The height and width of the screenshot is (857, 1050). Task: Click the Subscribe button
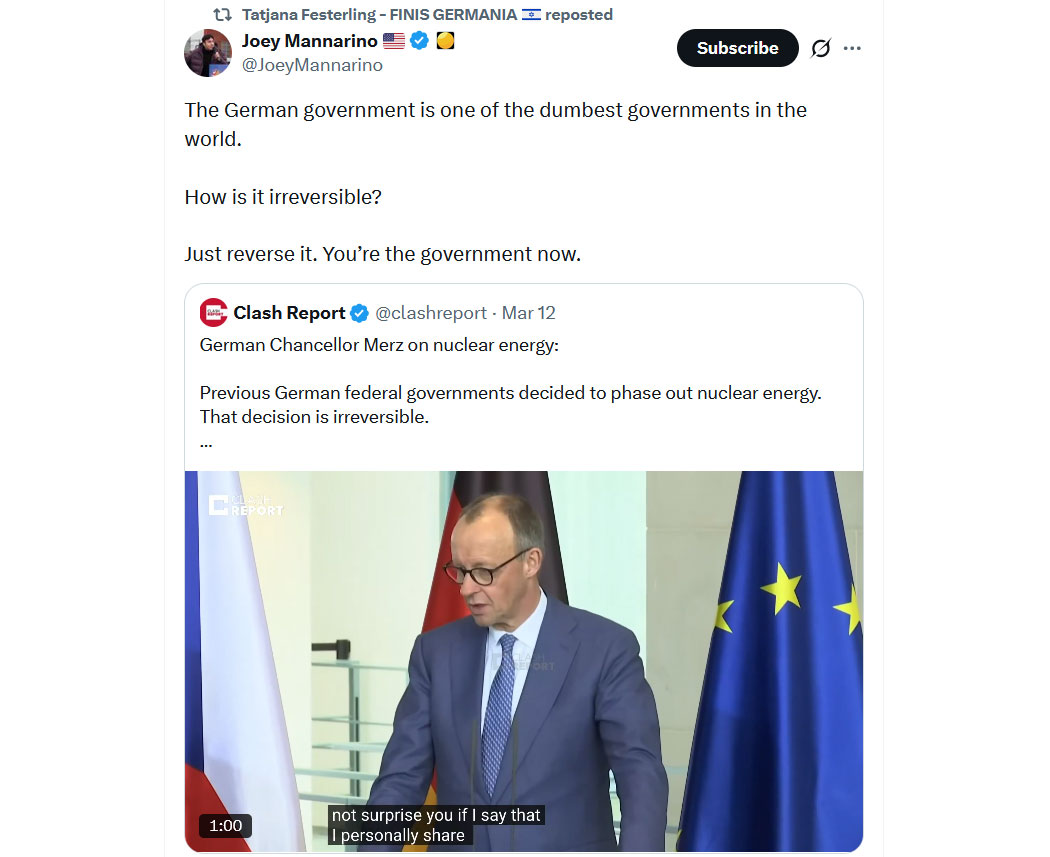point(737,48)
